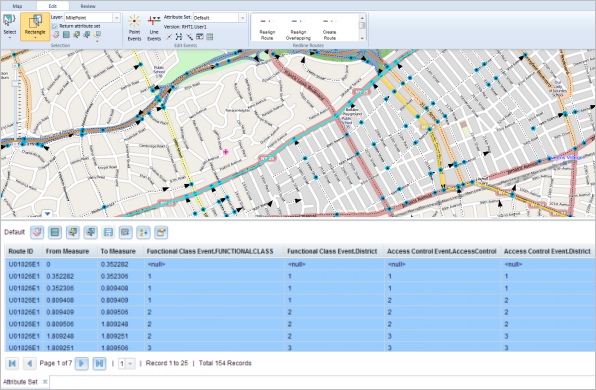596x390 pixels.
Task: Click the table icon in Edit Events group
Action: coord(209,36)
